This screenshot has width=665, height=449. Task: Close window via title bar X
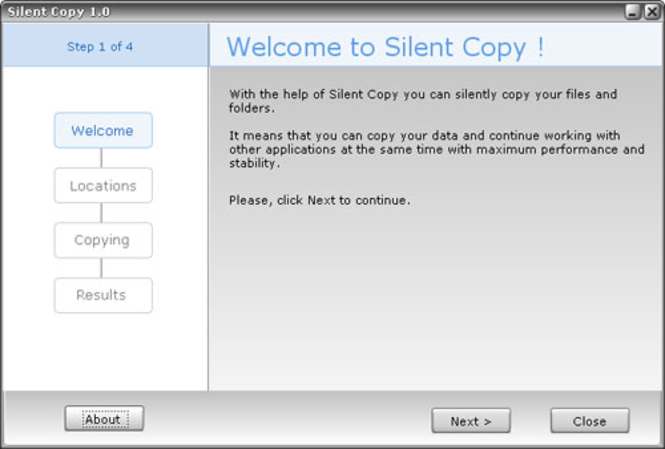[x=652, y=11]
